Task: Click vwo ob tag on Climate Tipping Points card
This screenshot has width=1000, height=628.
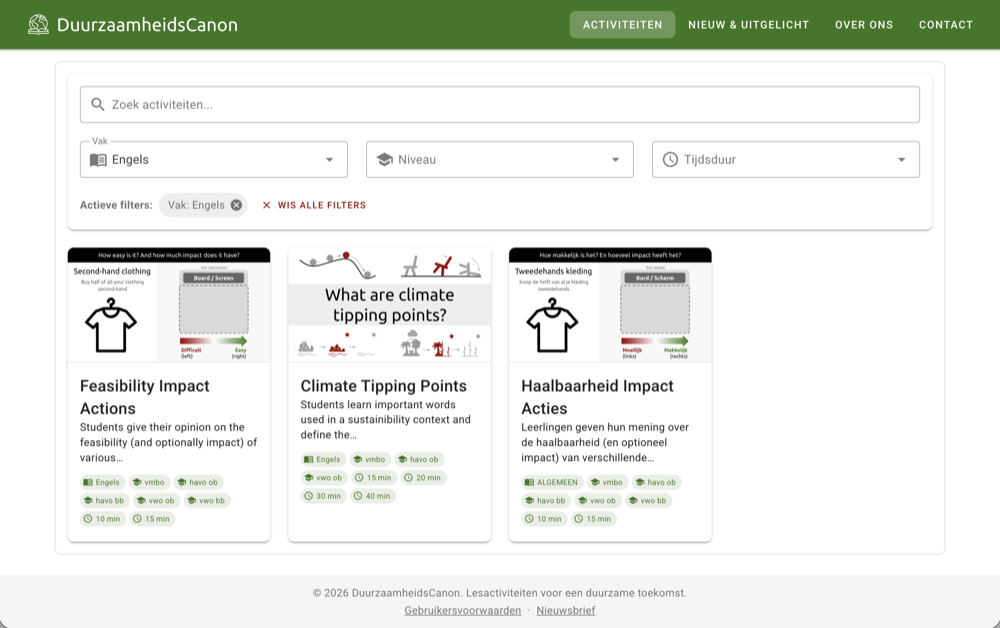Action: click(x=323, y=478)
